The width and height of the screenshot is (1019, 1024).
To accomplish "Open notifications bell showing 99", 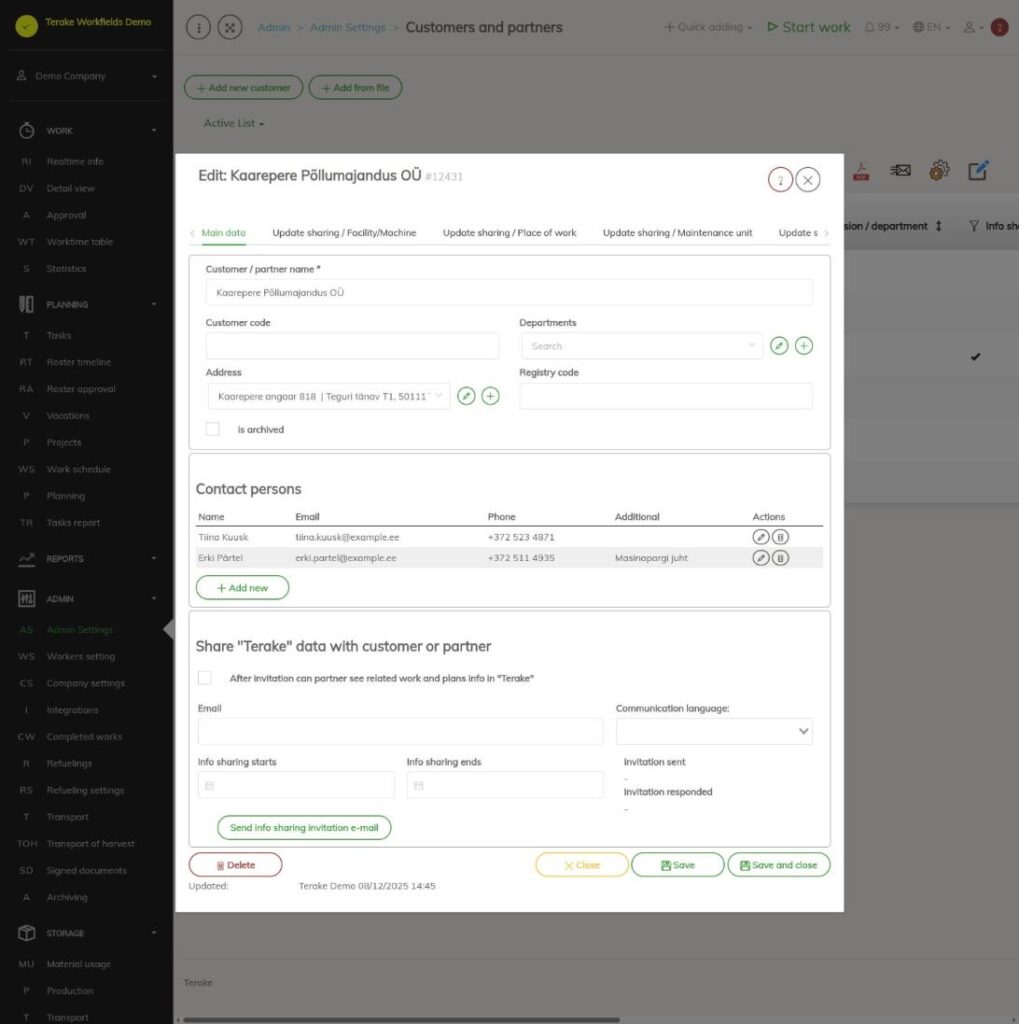I will tap(881, 27).
